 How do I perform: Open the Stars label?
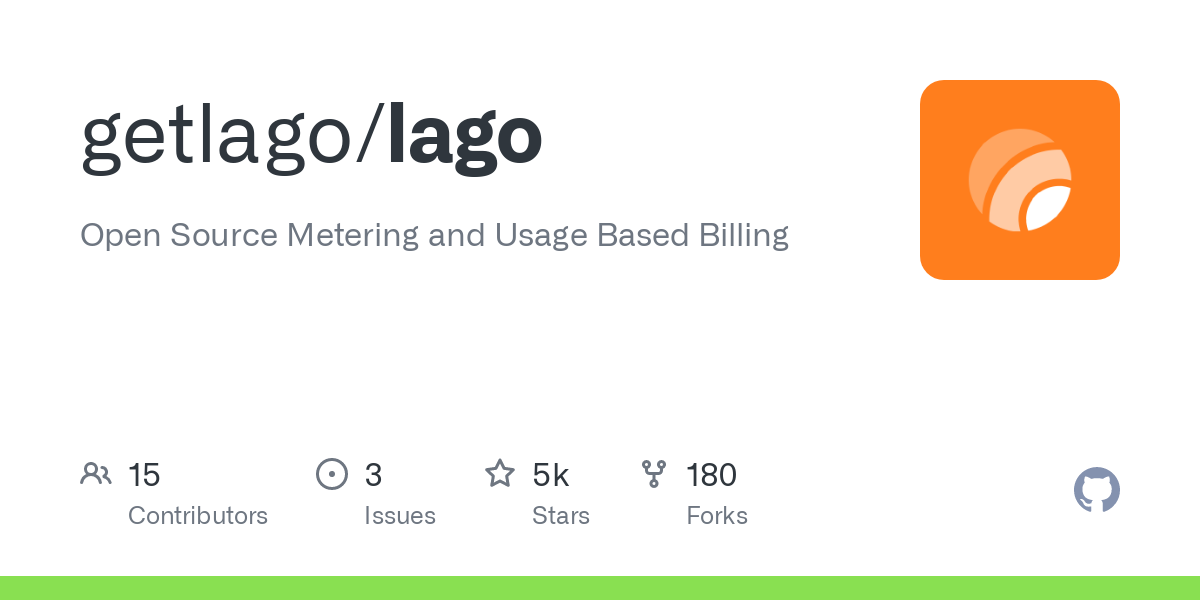561,516
